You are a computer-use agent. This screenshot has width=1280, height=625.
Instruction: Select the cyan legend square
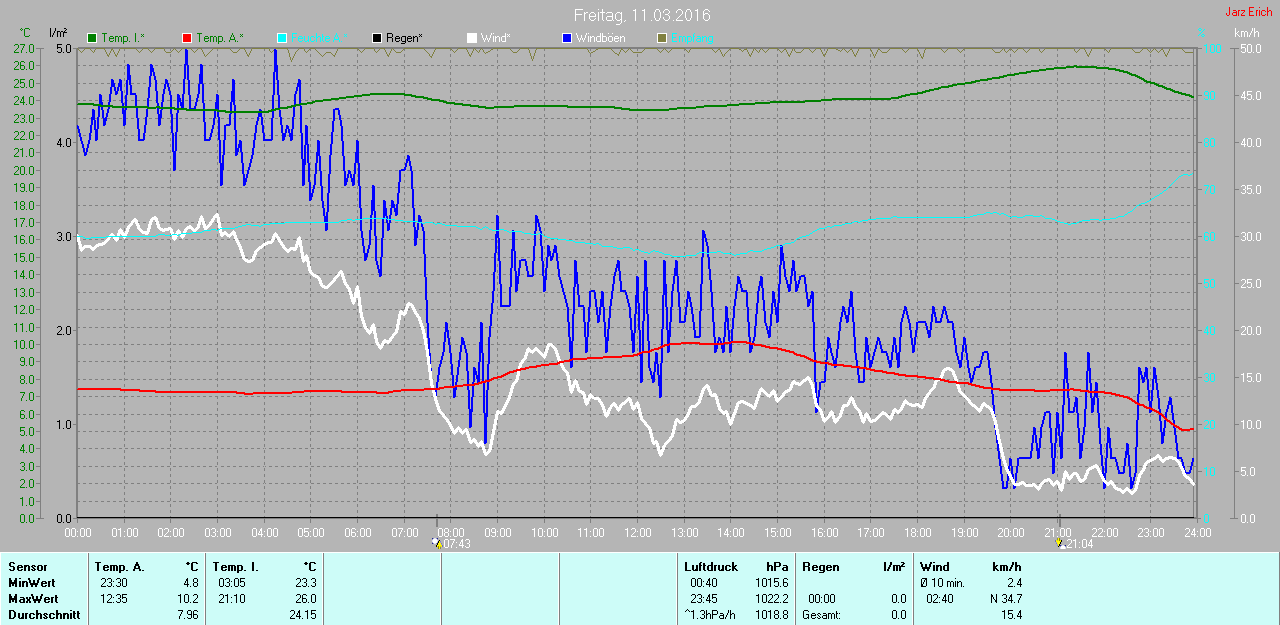pos(282,38)
